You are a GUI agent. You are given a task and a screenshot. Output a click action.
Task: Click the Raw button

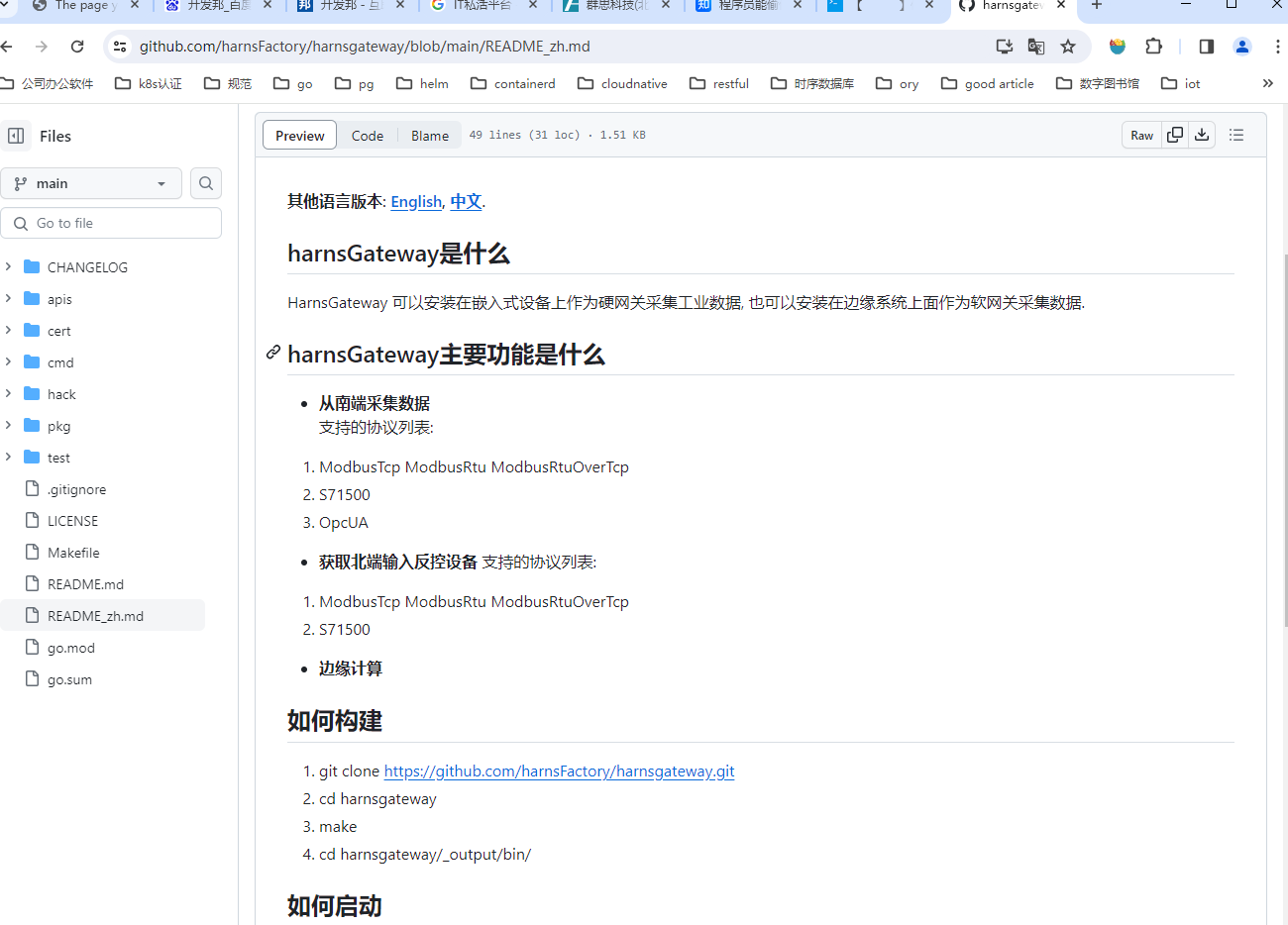(x=1141, y=136)
